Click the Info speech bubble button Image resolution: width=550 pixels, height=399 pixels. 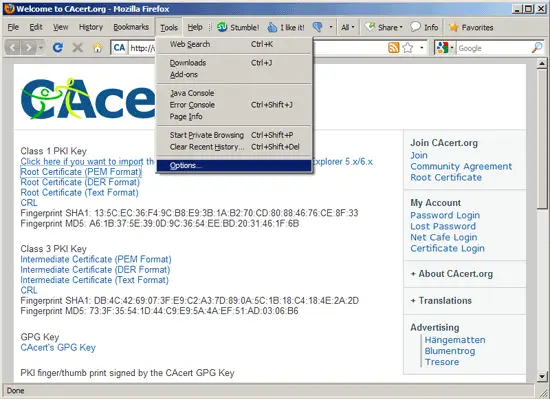(x=424, y=27)
